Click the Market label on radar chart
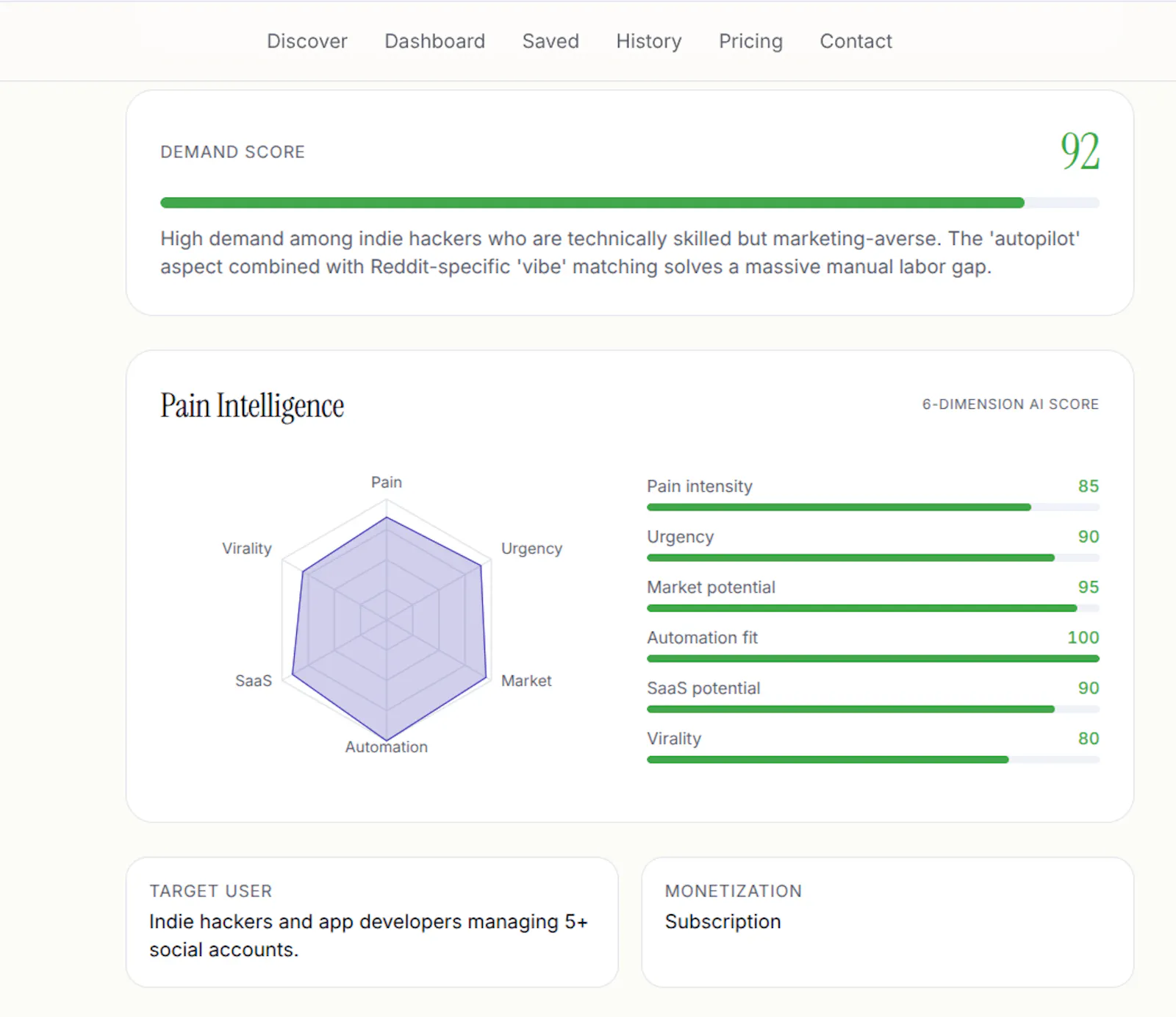Image resolution: width=1176 pixels, height=1017 pixels. 526,681
